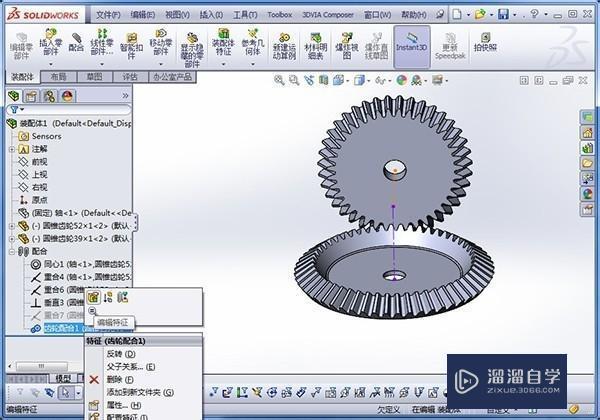The width and height of the screenshot is (600, 420).
Task: Switch to 模型 bottom tab
Action: [x=63, y=379]
